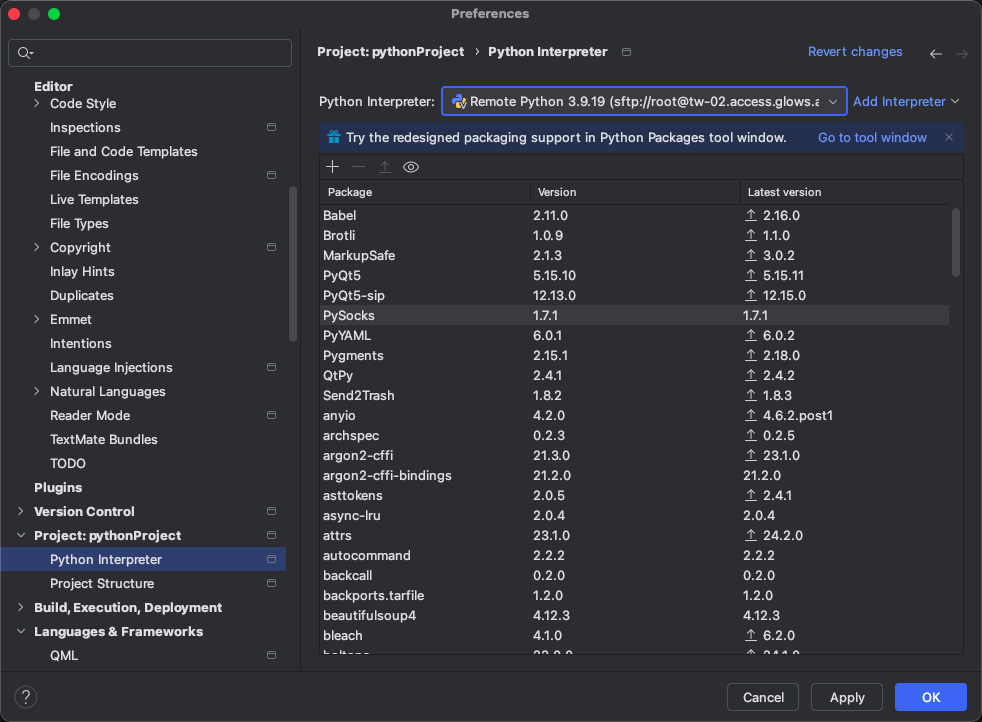Click the uninstall package minus icon
Screen dimensions: 982x722
tap(358, 167)
